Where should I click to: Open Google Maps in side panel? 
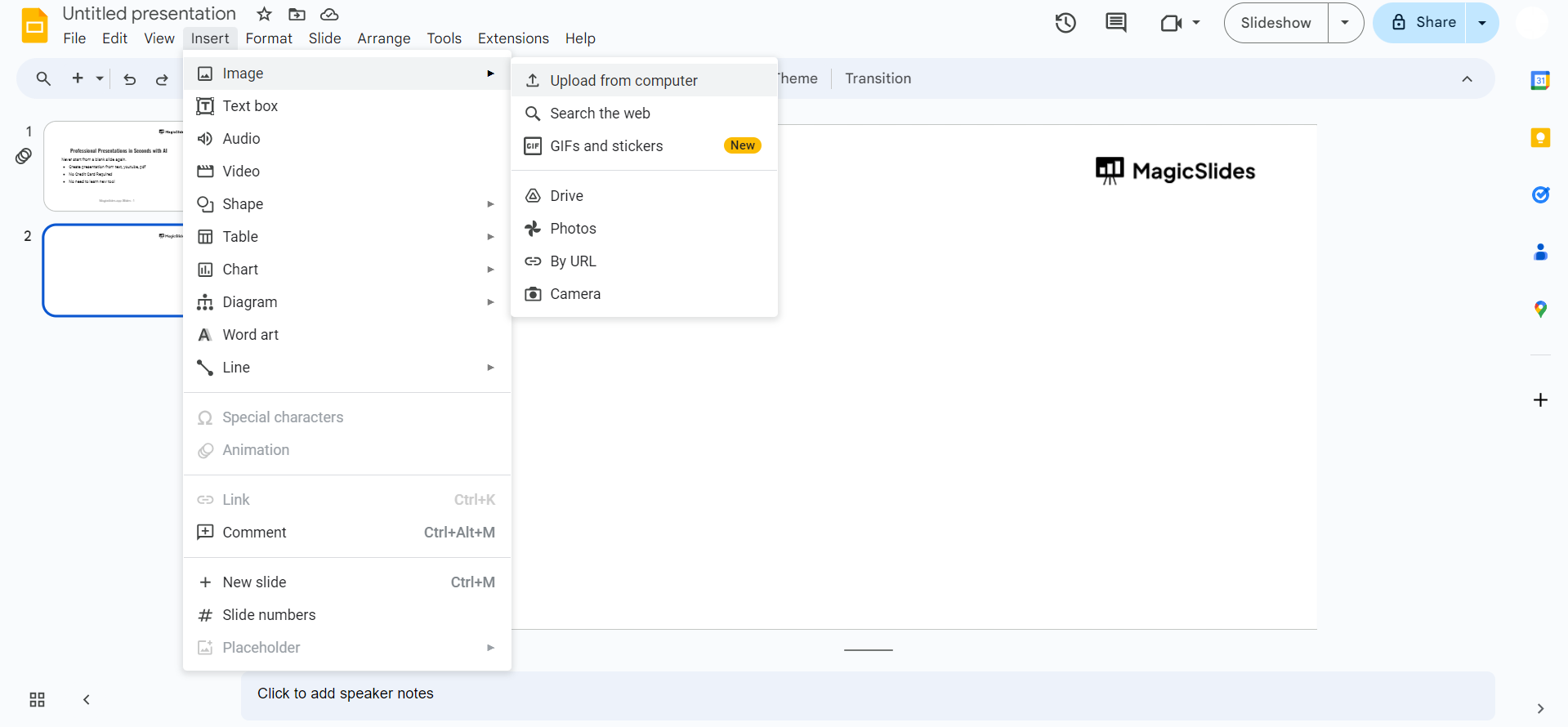pos(1540,309)
